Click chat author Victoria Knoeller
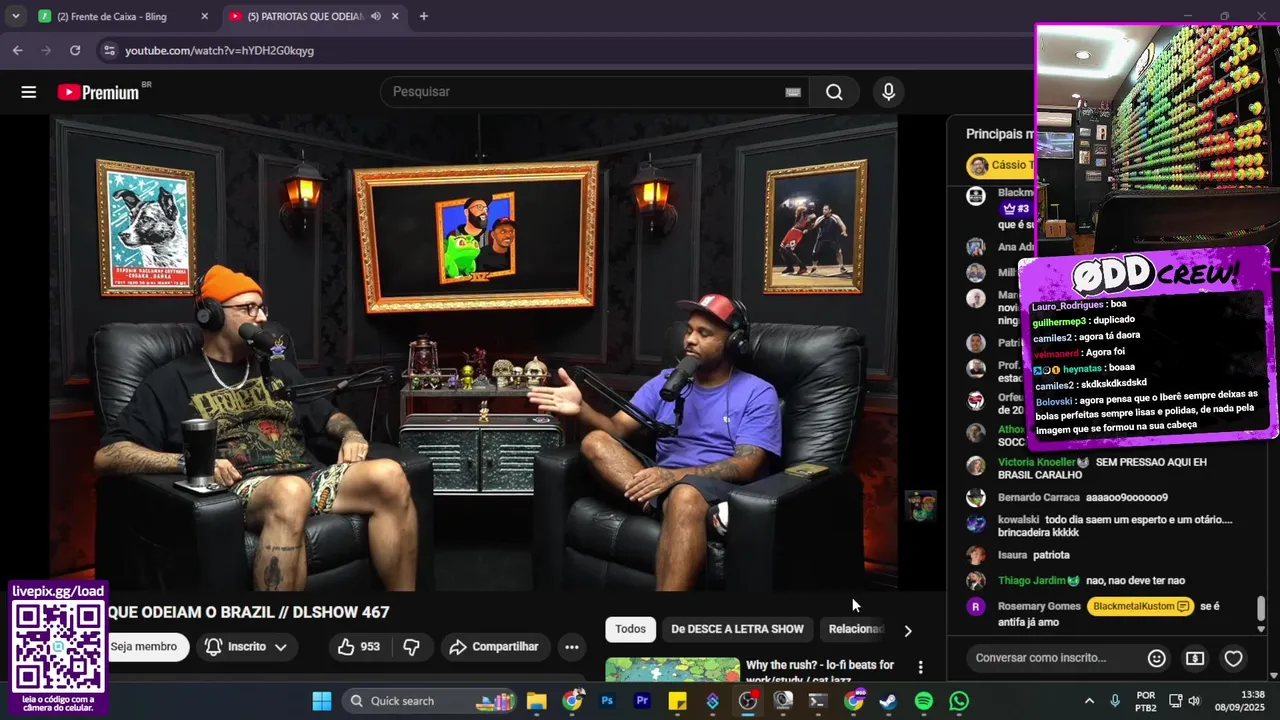Image resolution: width=1280 pixels, height=720 pixels. (1036, 462)
